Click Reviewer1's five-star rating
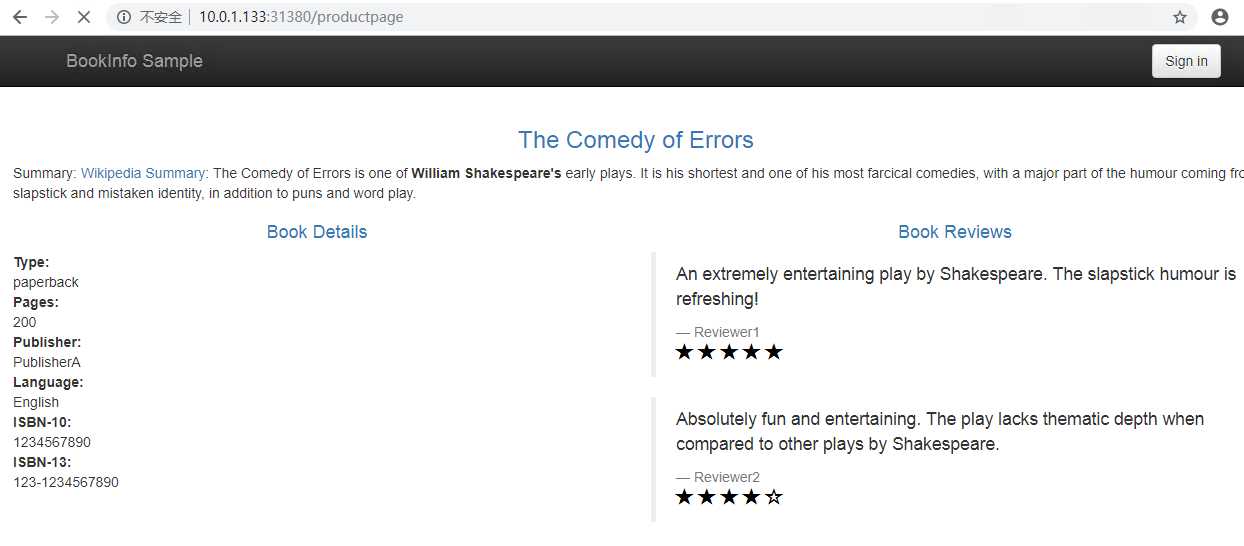 729,352
